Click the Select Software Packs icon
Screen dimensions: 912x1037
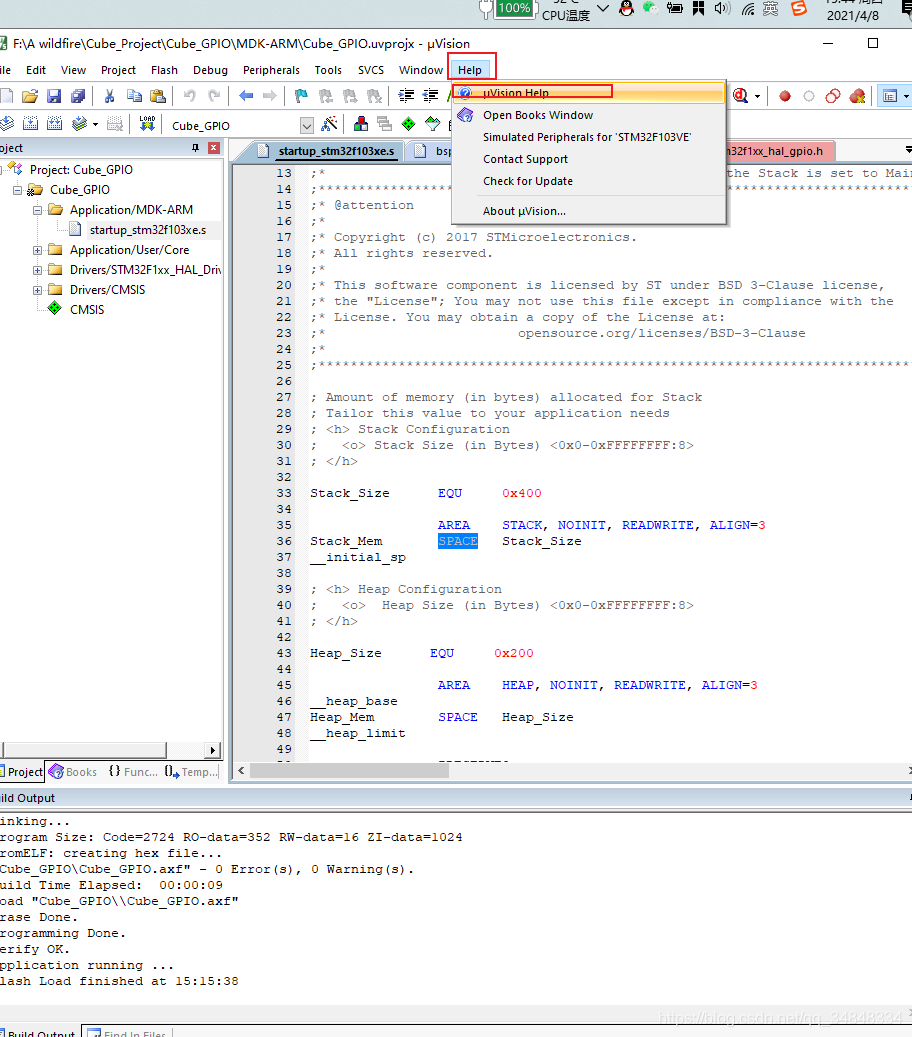click(x=433, y=124)
